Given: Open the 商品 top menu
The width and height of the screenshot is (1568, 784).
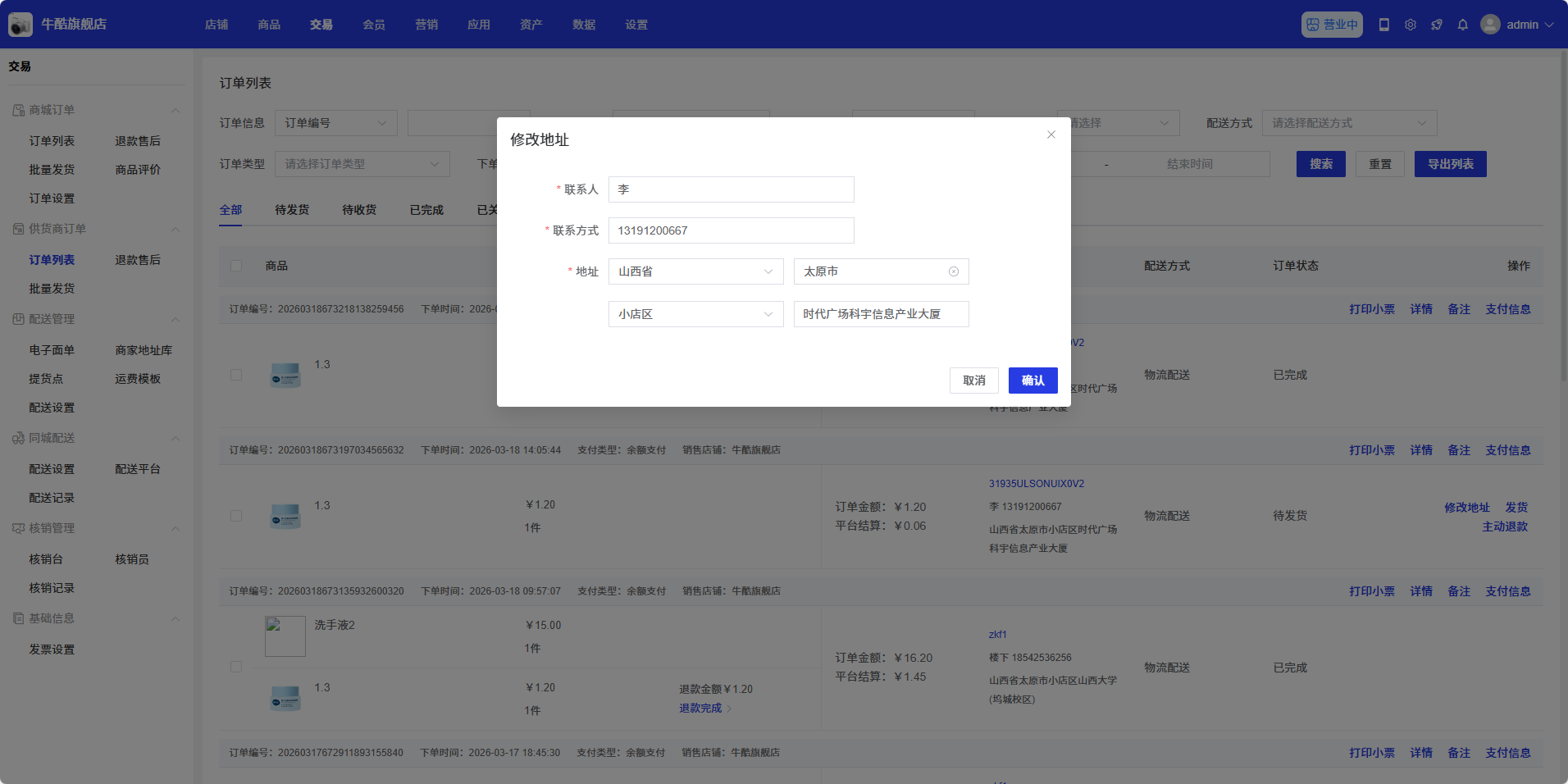Looking at the screenshot, I should pos(269,25).
